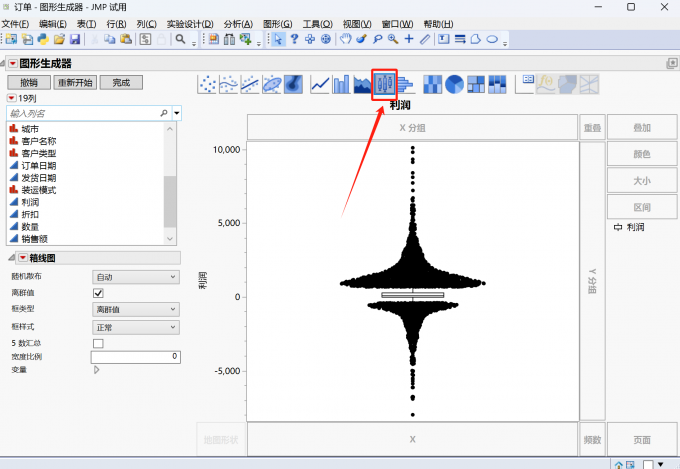Click the 宽度比例 input field

(136, 357)
